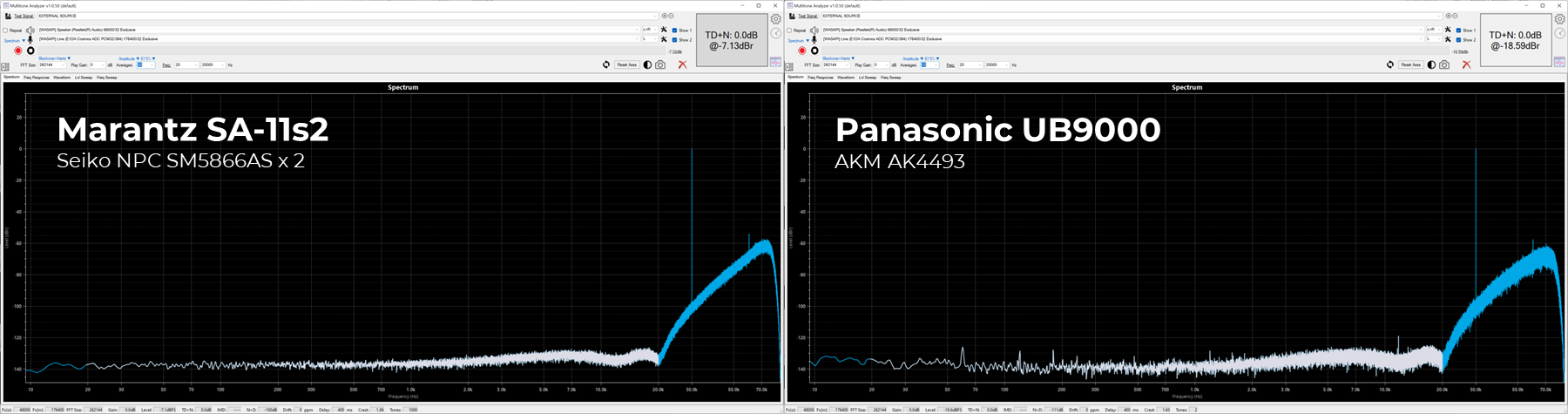Open output device tools icon, Panasonic window

point(1448,30)
